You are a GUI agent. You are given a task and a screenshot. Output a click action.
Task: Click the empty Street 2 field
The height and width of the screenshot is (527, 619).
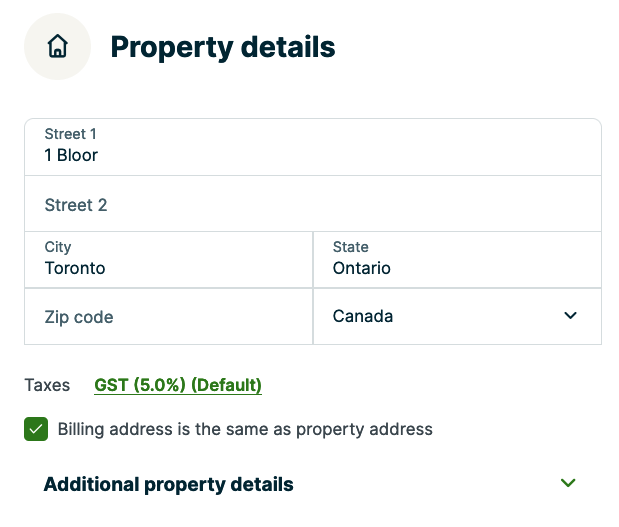[312, 205]
